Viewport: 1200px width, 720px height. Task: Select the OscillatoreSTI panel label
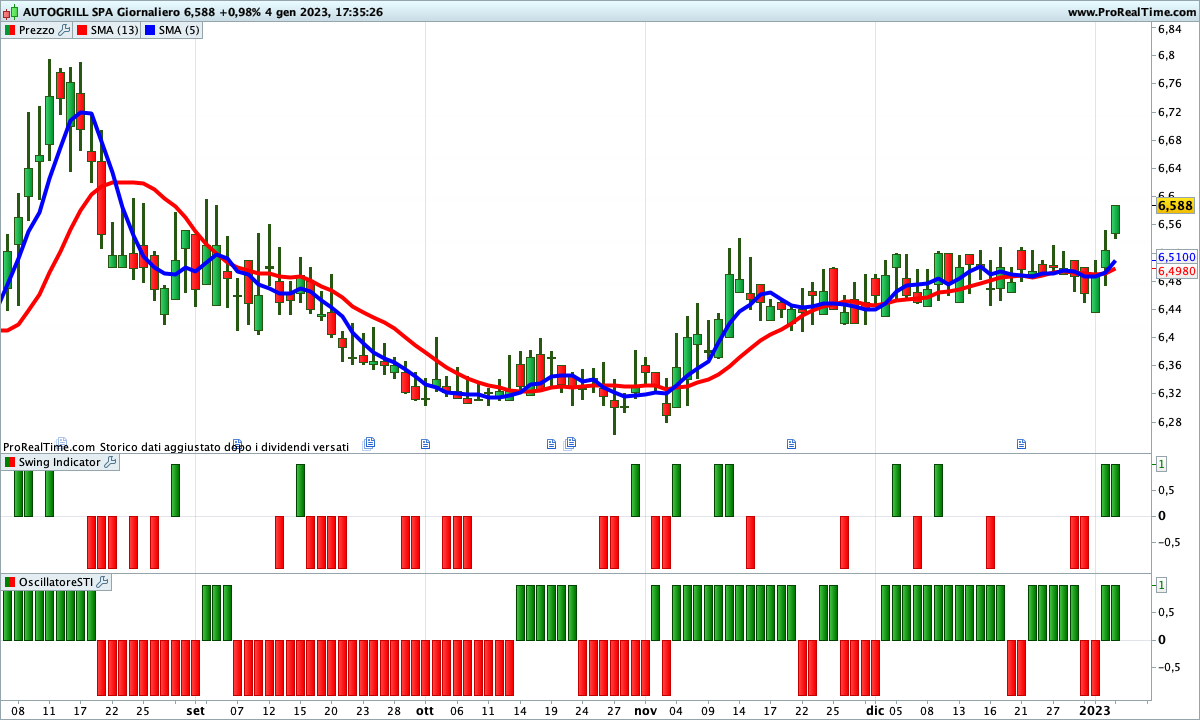(x=56, y=581)
